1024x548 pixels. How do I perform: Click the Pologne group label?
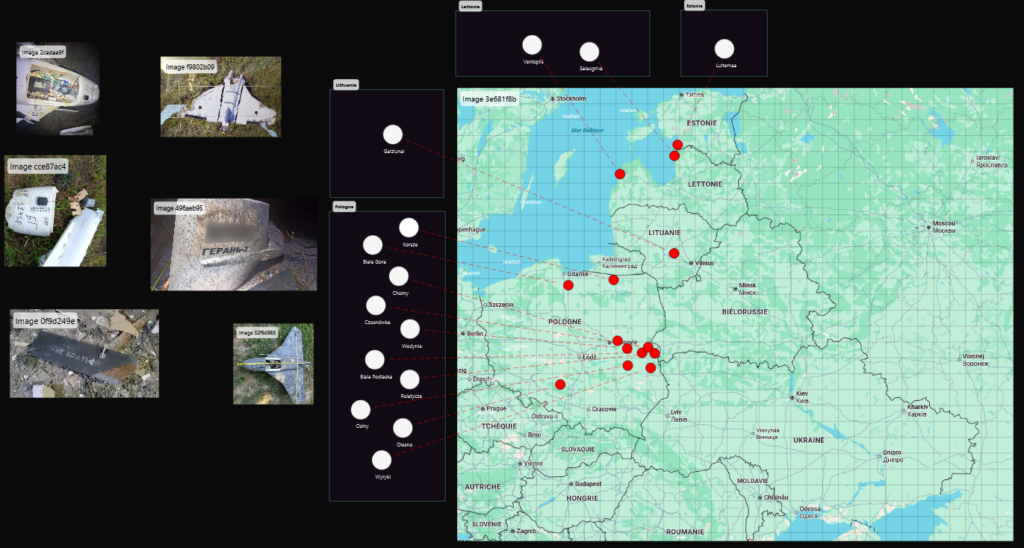click(345, 206)
